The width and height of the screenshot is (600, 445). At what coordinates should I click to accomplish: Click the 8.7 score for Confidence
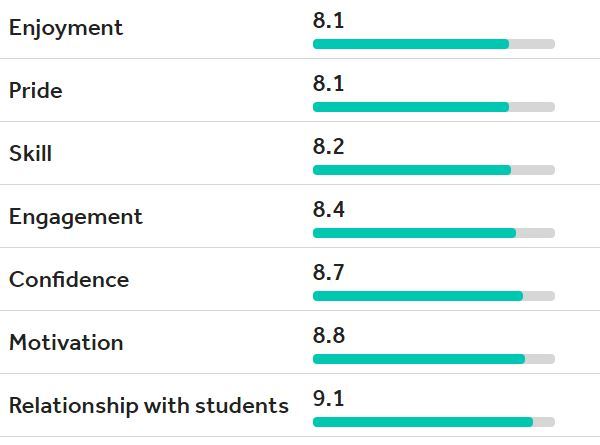click(329, 272)
